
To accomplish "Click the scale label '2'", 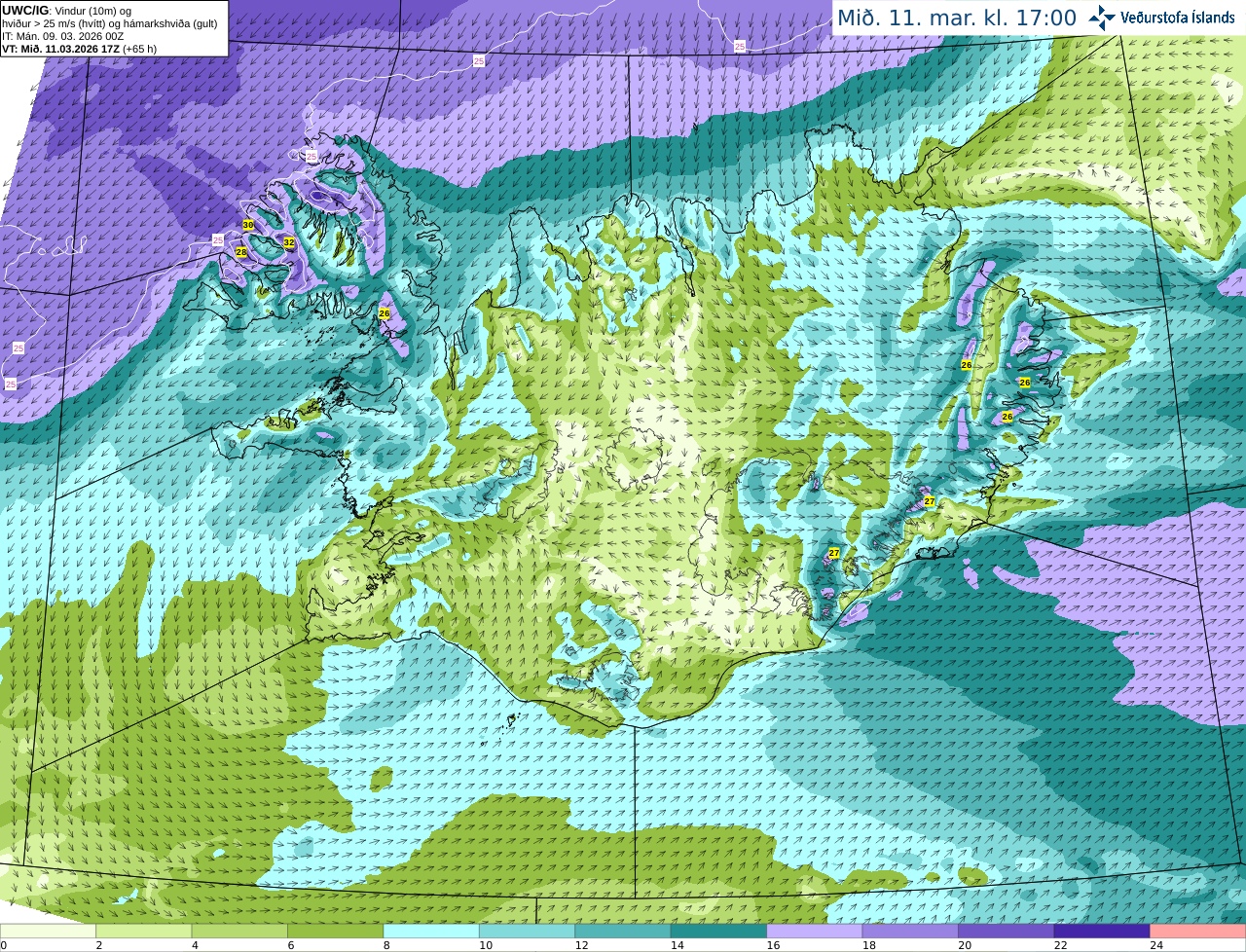I will pyautogui.click(x=98, y=945).
